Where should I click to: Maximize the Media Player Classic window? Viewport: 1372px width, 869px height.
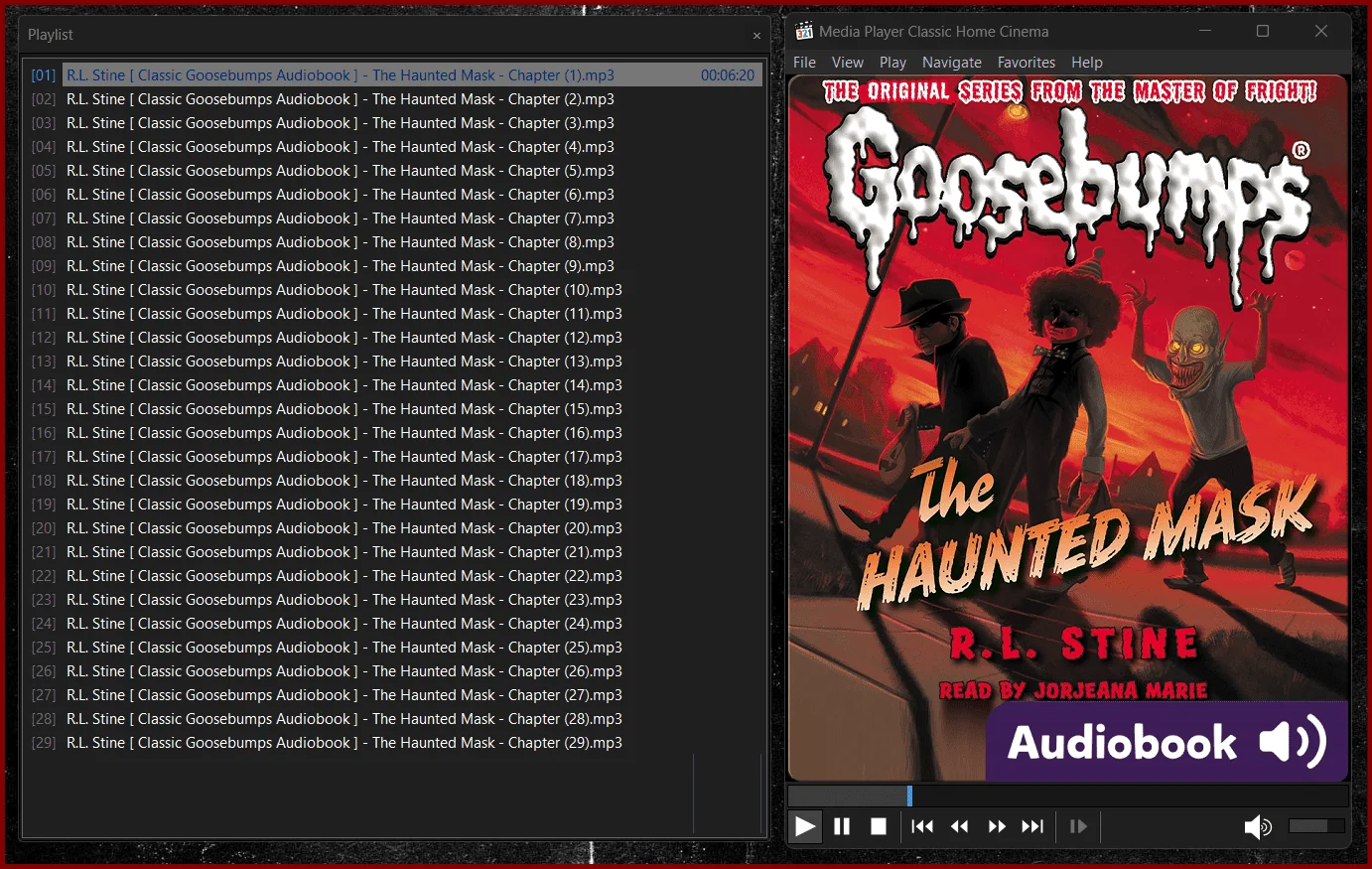pos(1263,31)
